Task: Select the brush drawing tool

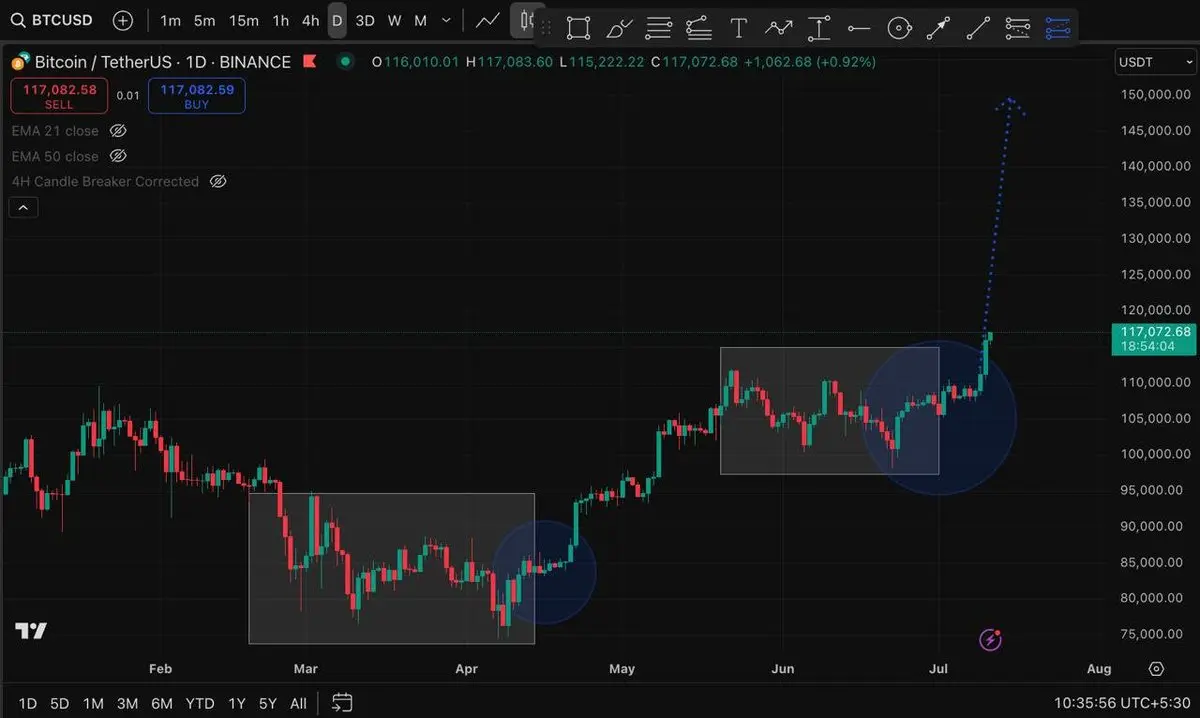Action: pos(619,29)
